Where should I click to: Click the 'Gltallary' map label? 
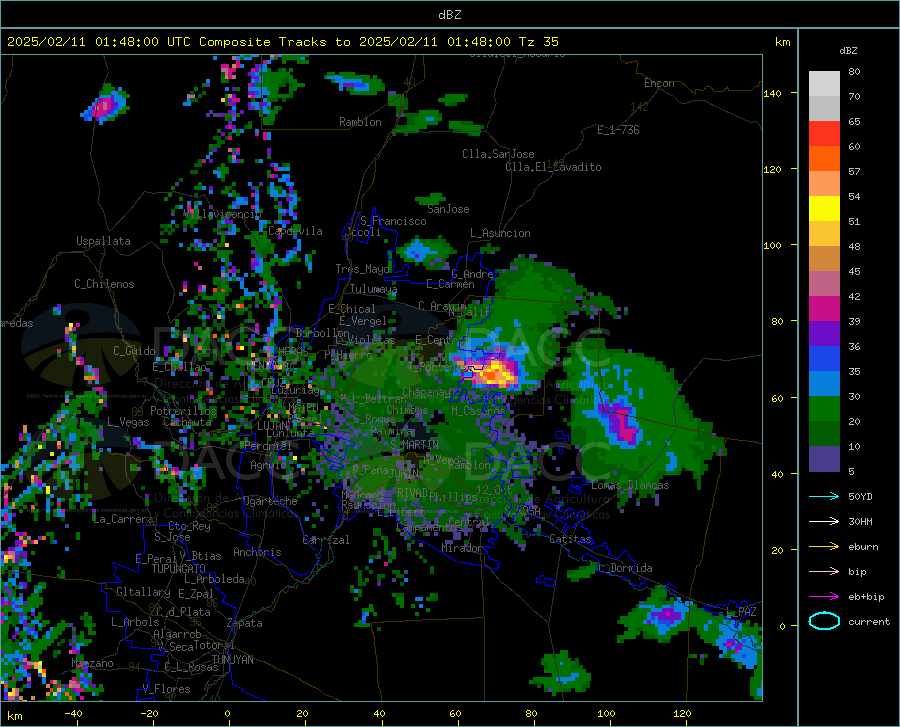(143, 592)
